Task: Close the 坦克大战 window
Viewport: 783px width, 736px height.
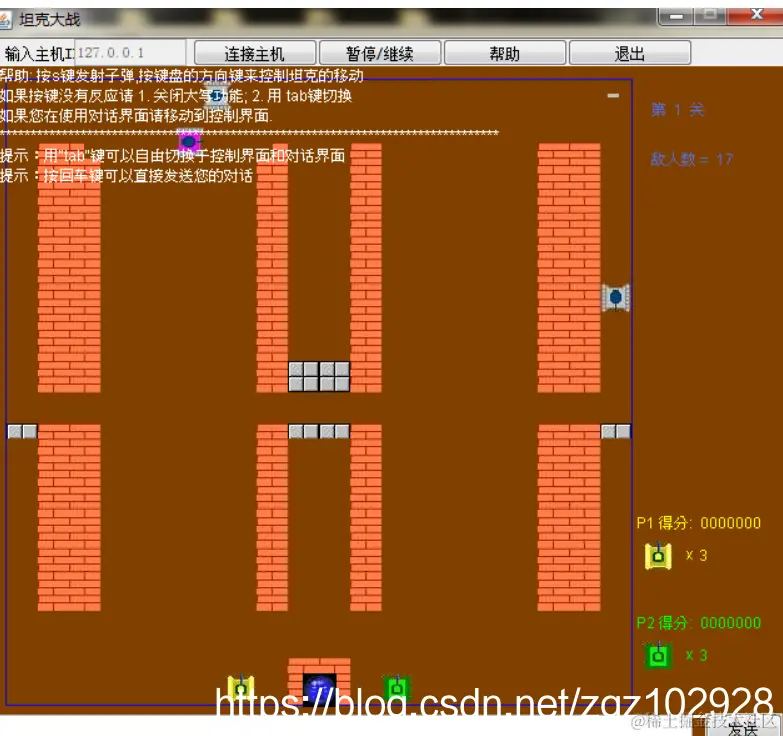Action: (x=756, y=15)
